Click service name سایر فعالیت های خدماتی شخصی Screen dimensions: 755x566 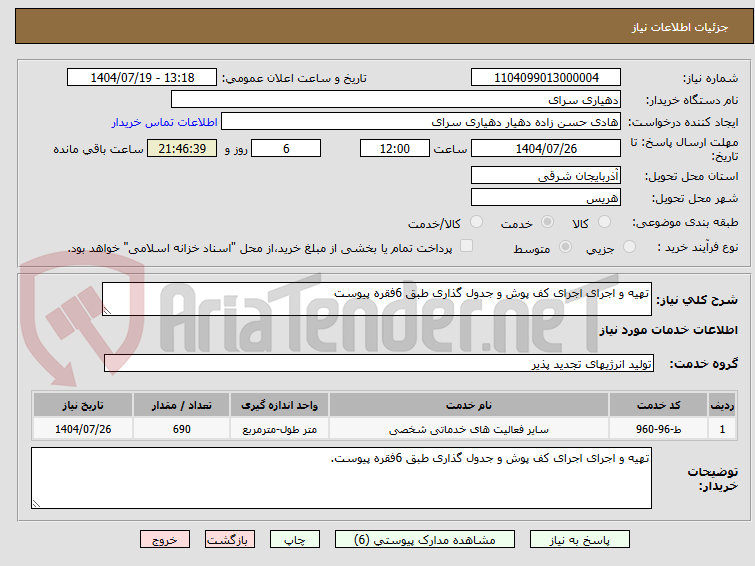[x=469, y=429]
